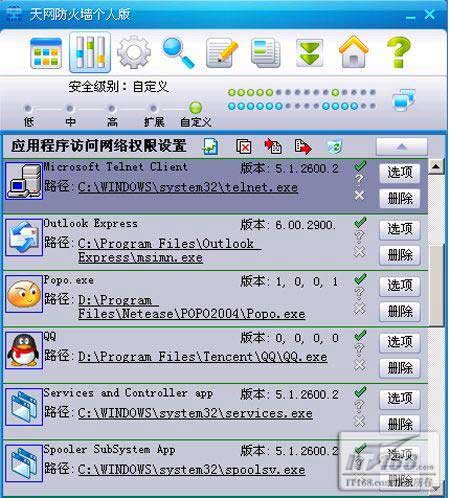Click 删除 for QQ
The height and width of the screenshot is (498, 450).
pyautogui.click(x=399, y=368)
